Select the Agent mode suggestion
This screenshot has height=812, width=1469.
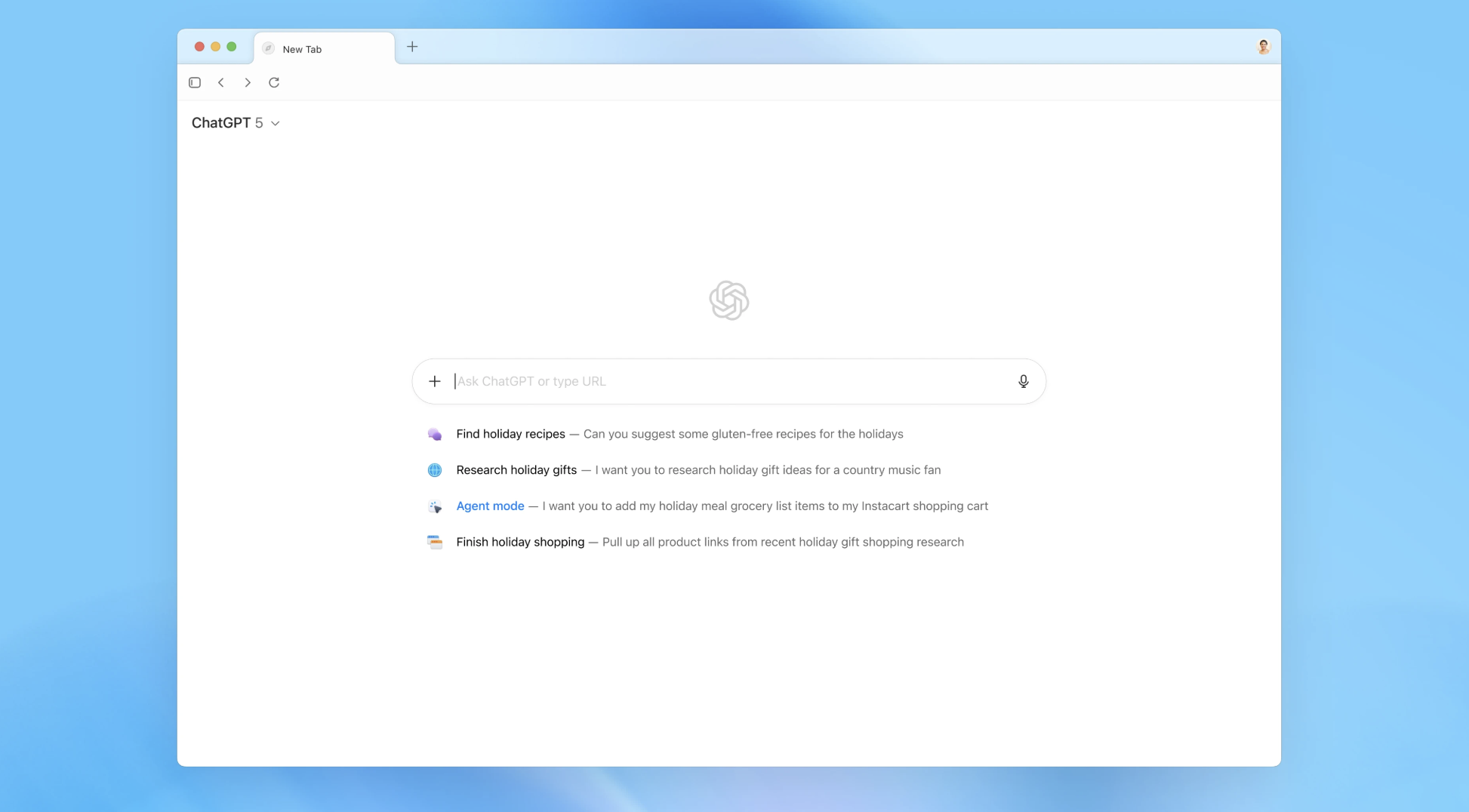(490, 506)
